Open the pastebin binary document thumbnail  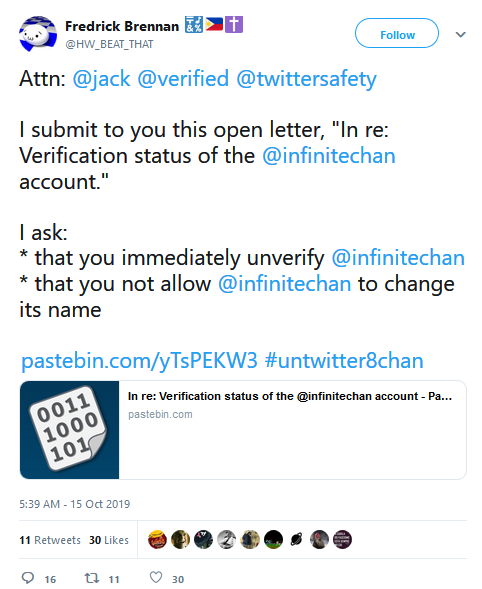pos(70,430)
